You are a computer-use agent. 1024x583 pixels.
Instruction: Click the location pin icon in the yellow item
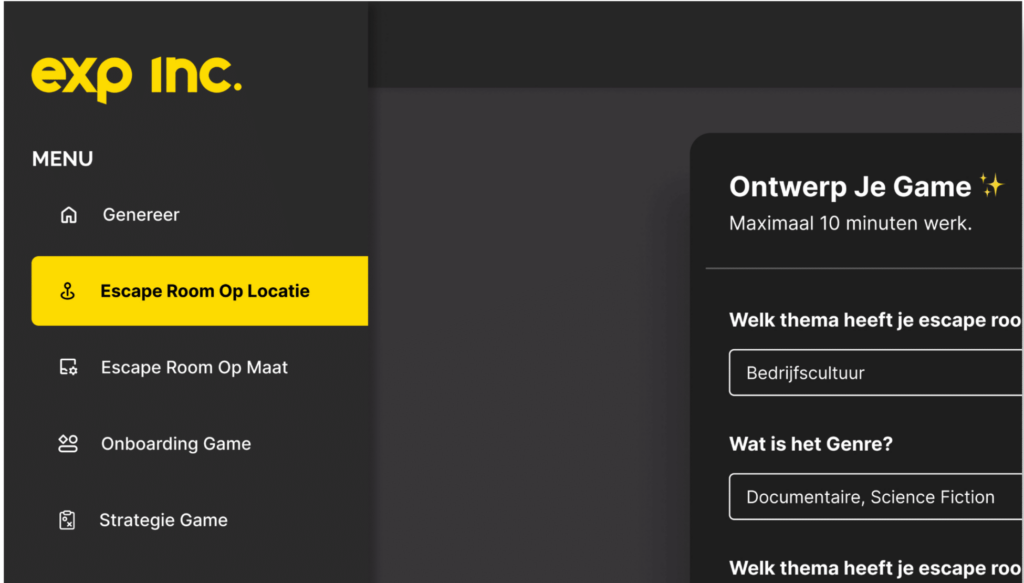click(68, 291)
